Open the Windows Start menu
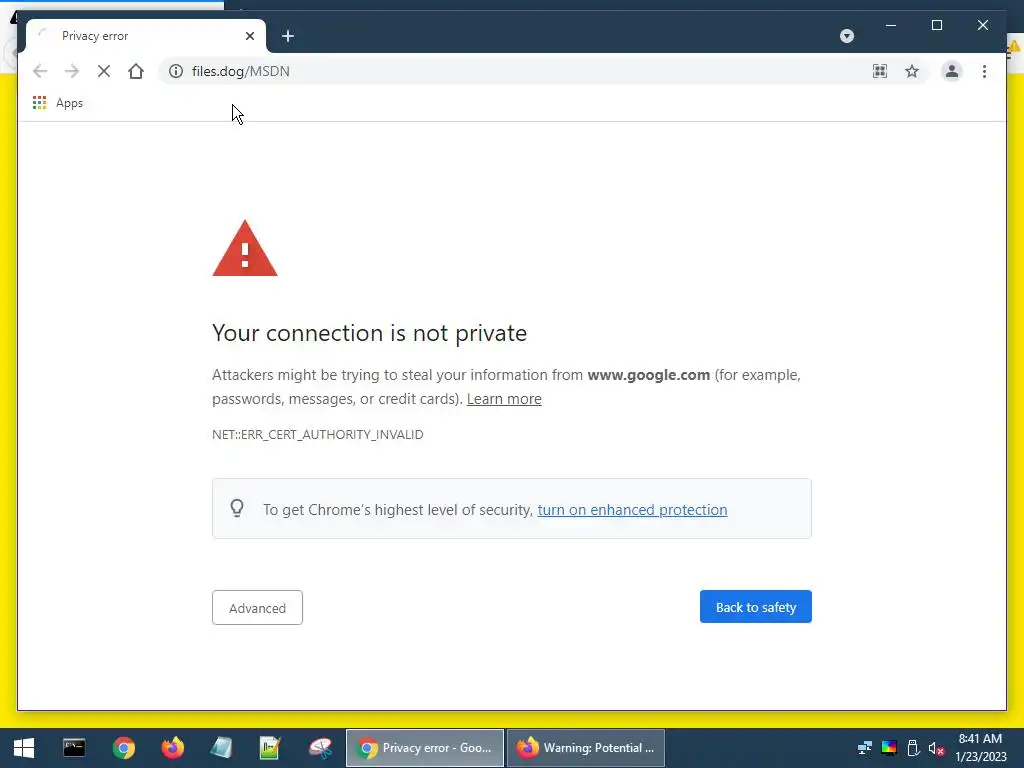This screenshot has width=1024, height=768. point(24,748)
